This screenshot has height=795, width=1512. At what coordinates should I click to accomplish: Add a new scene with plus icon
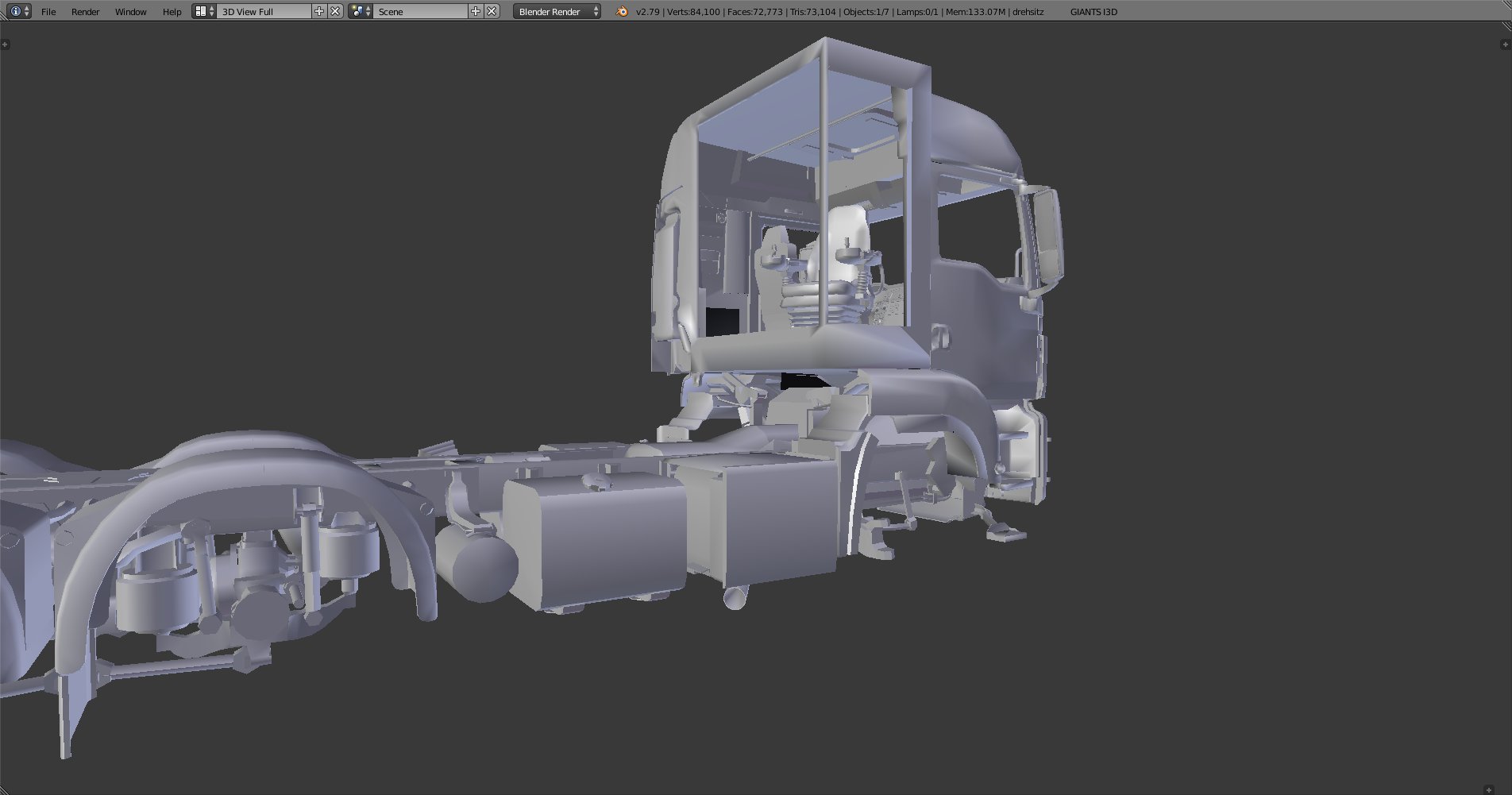pyautogui.click(x=476, y=11)
